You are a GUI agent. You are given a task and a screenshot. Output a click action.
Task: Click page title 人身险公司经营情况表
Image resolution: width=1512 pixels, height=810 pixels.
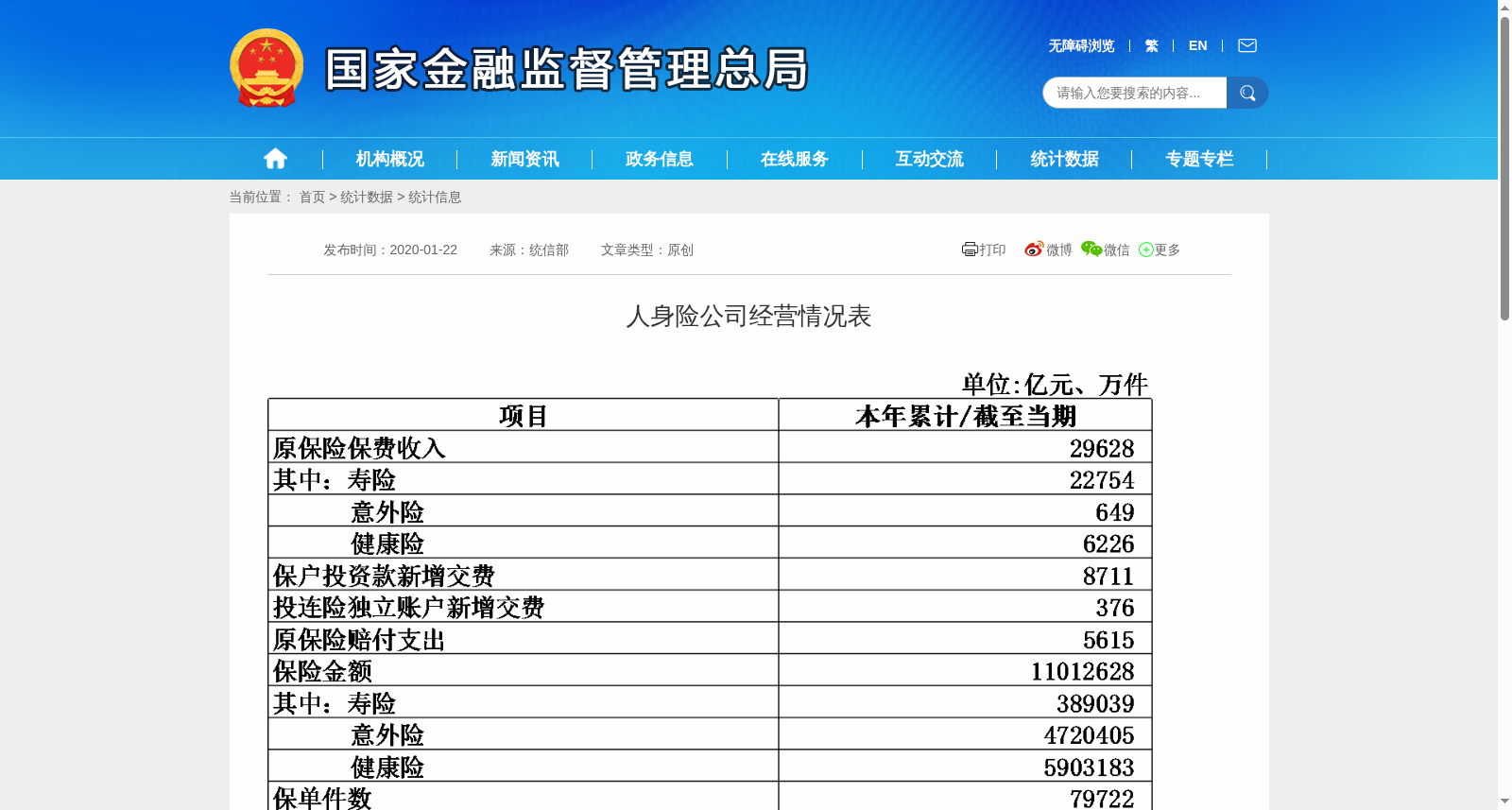click(748, 316)
